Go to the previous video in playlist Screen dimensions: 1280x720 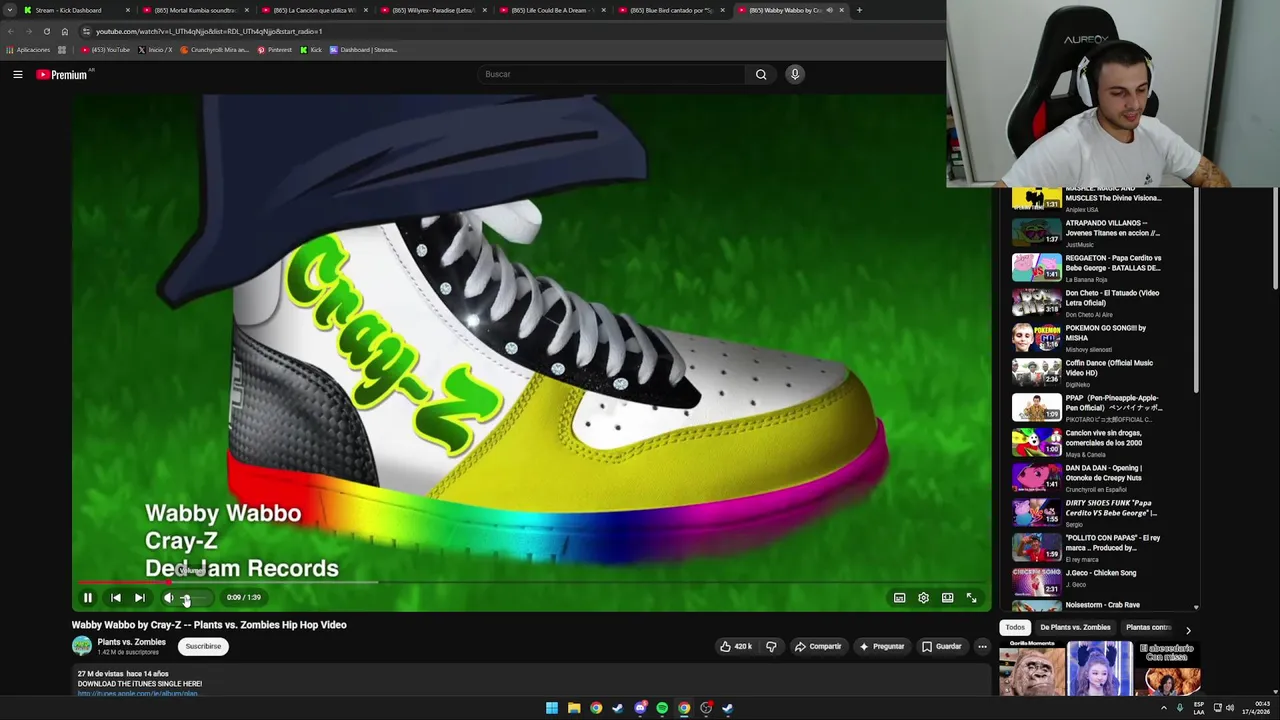(x=115, y=598)
